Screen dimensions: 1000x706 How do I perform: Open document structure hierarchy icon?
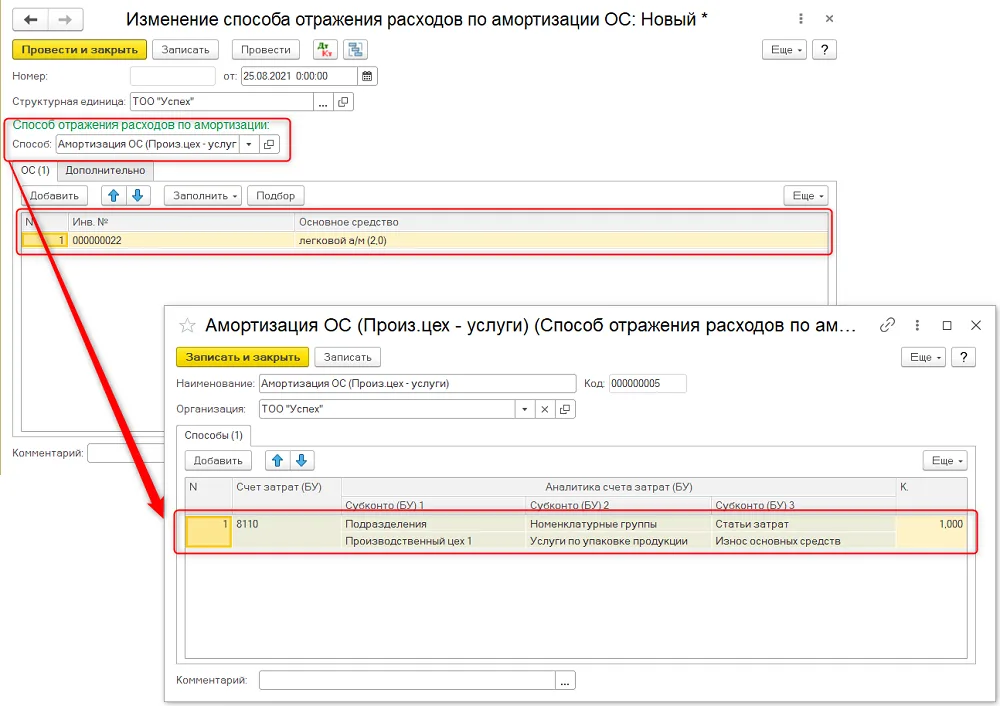355,50
